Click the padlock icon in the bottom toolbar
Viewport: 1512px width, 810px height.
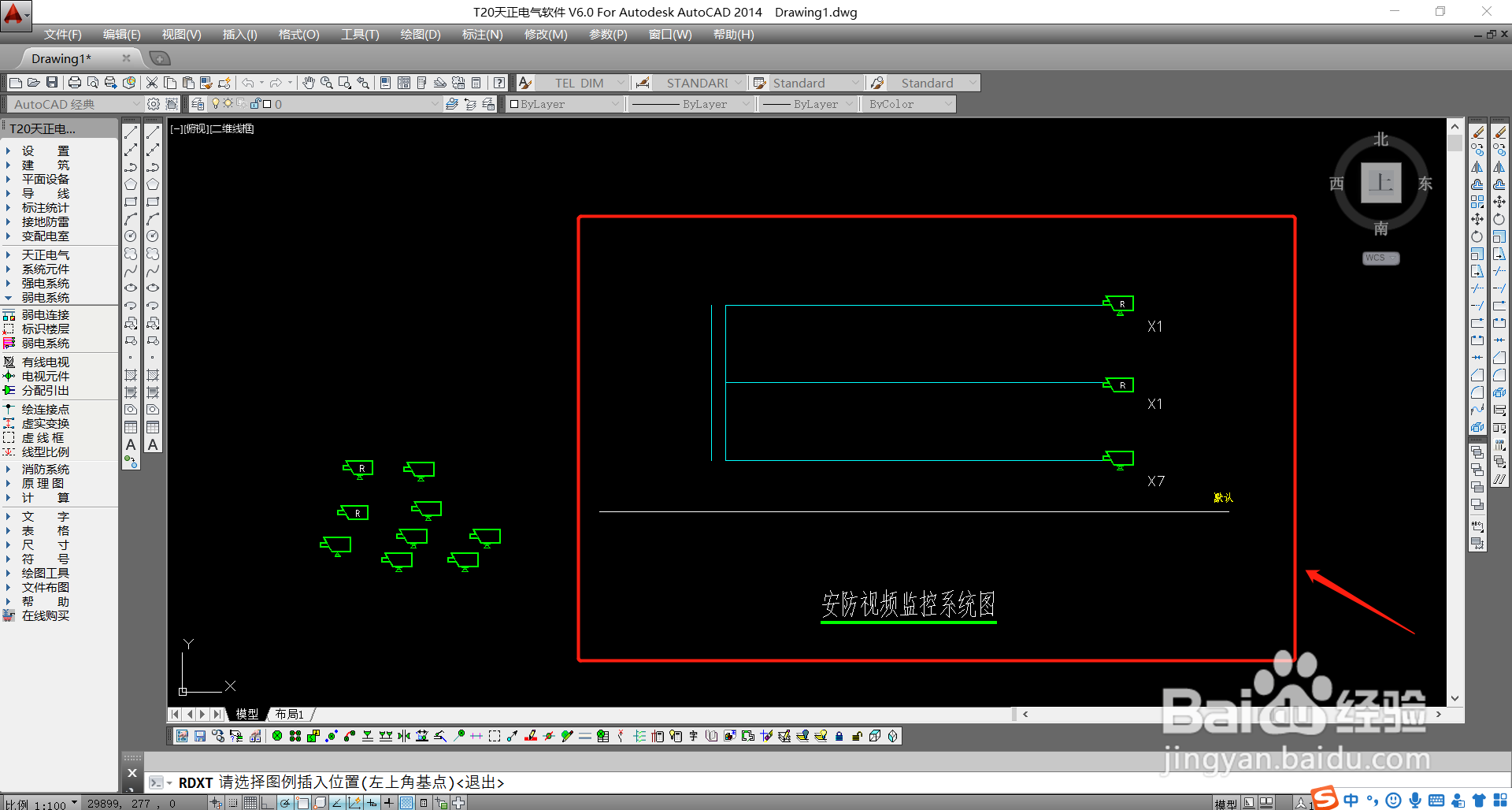coord(839,736)
